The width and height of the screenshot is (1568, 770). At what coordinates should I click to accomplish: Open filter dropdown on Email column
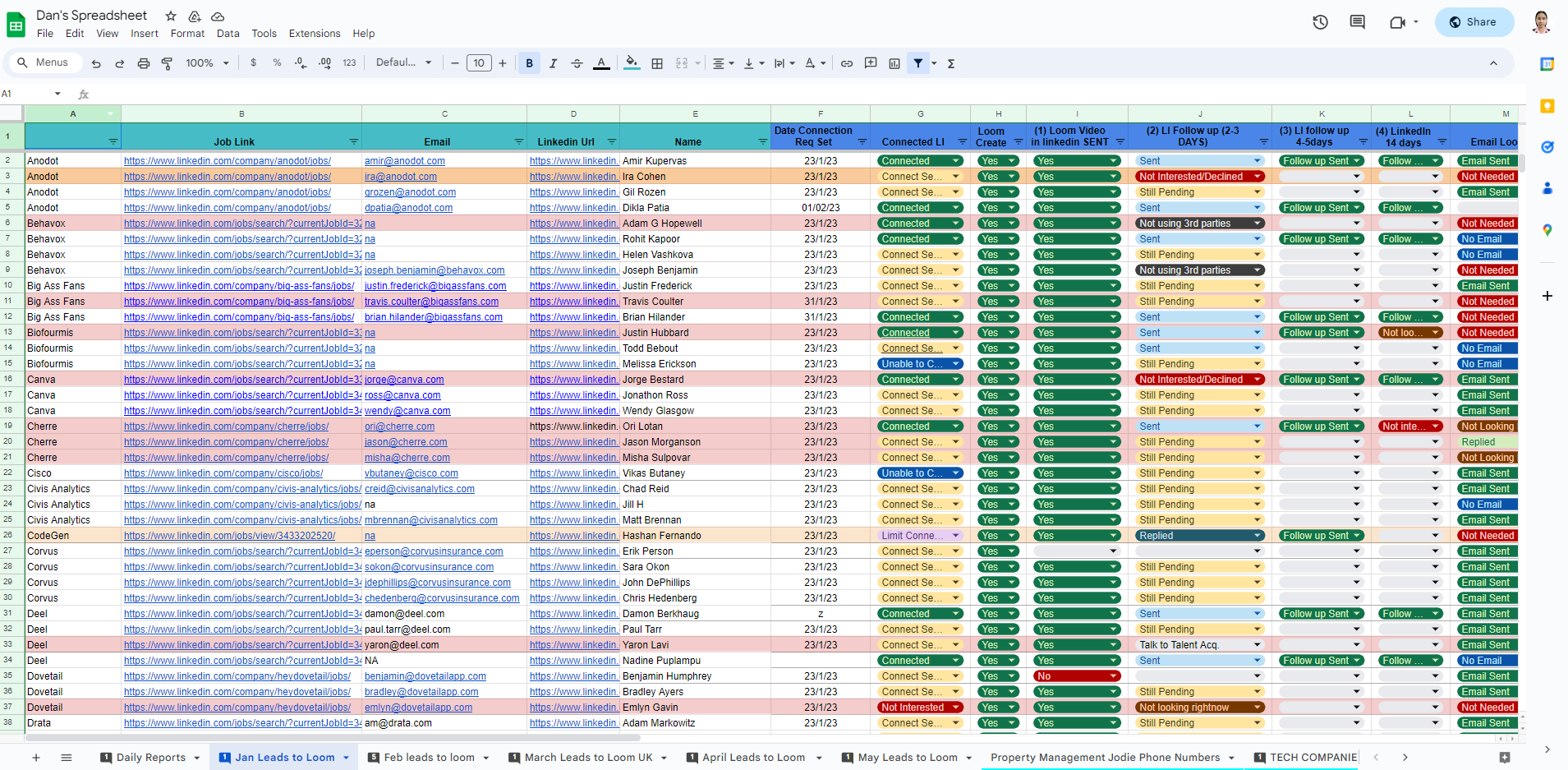tap(518, 142)
